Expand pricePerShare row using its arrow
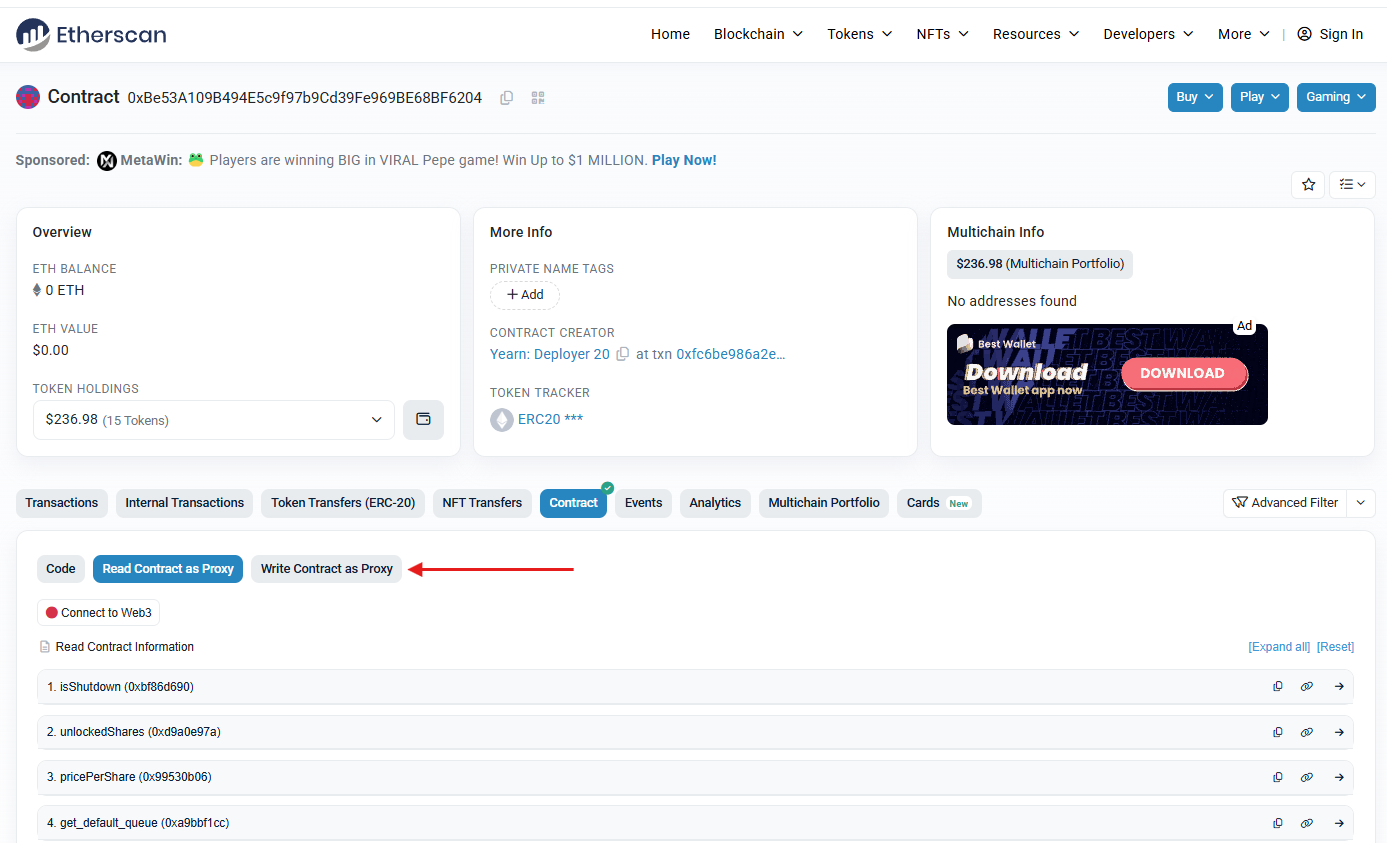Screen dimensions: 1387x843 point(1339,777)
